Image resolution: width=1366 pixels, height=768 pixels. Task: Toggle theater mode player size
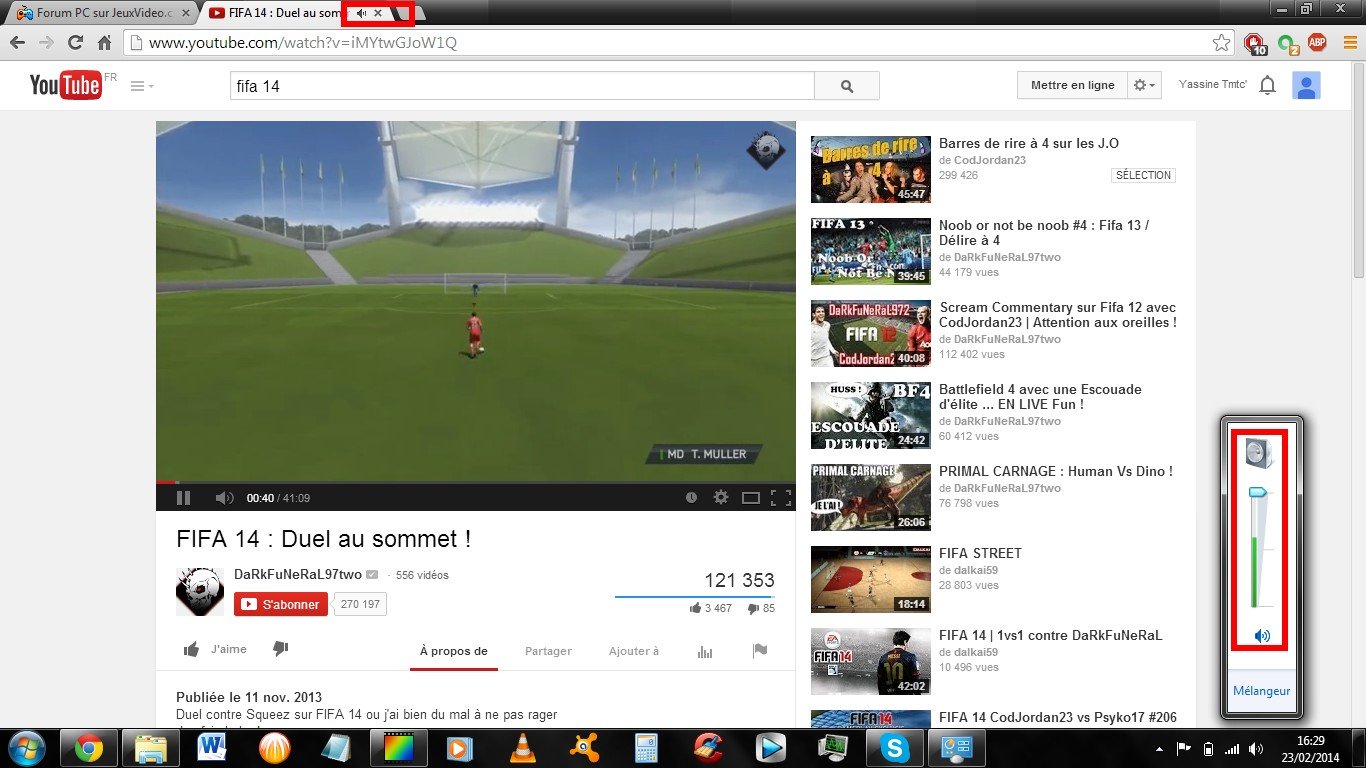(750, 498)
